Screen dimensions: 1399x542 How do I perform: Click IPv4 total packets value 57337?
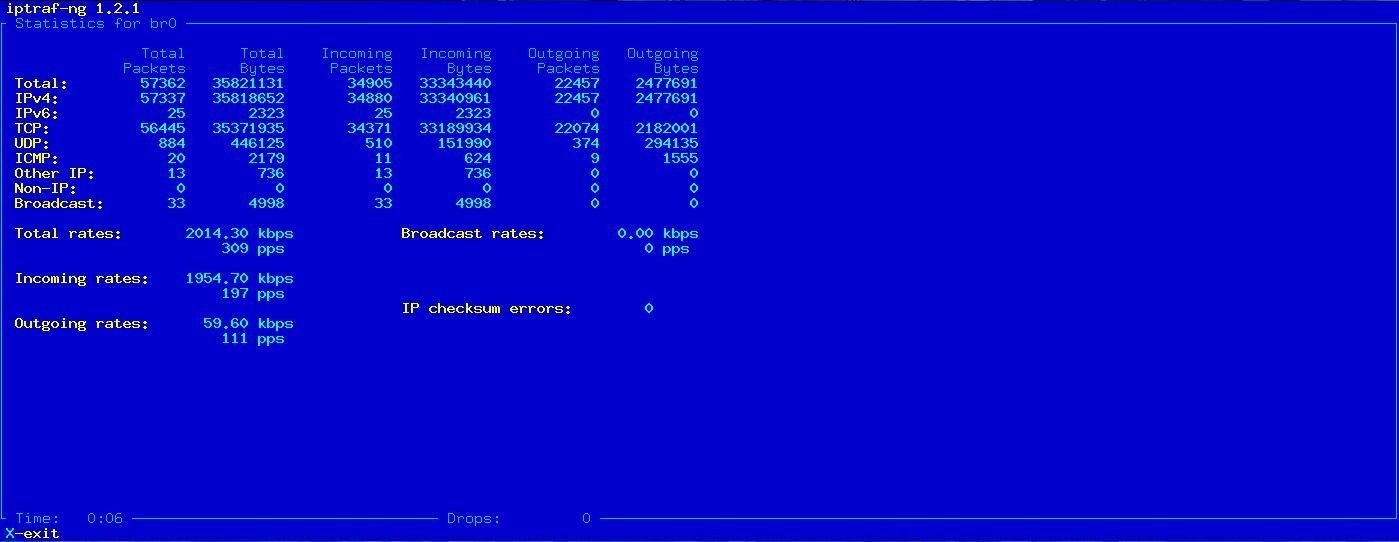coord(163,98)
